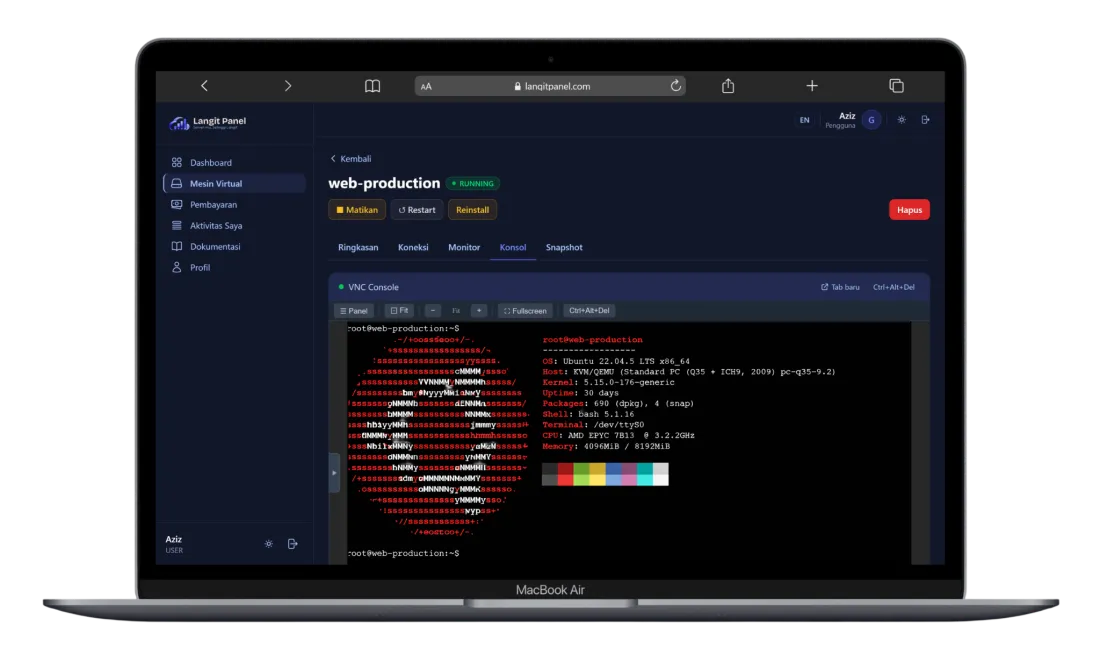Log out using the header exit icon
Screen dimensions: 1100x661
point(925,120)
